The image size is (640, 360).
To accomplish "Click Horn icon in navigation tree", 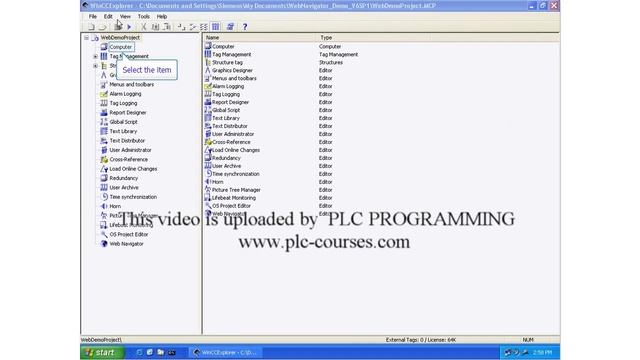I will click(104, 207).
